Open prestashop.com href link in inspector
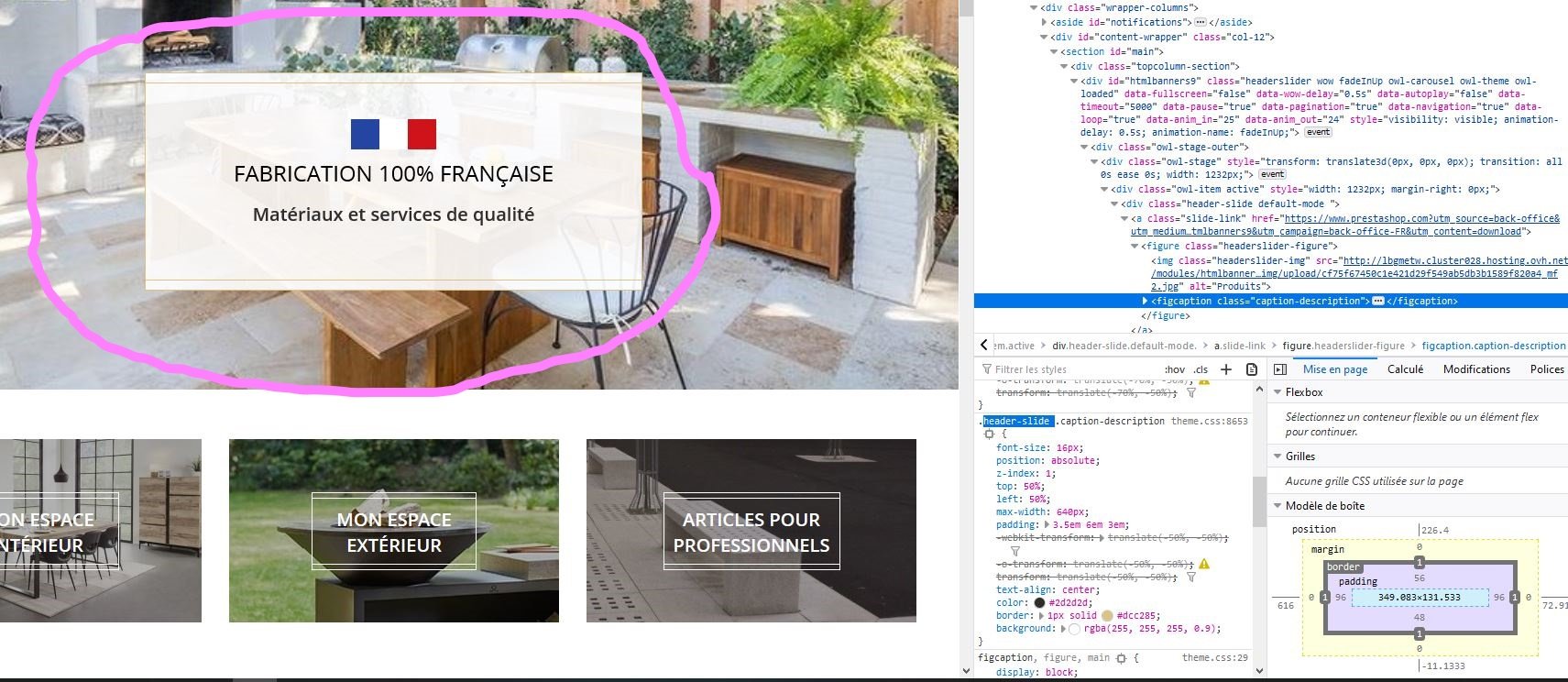This screenshot has height=682, width=1568. 1344,225
